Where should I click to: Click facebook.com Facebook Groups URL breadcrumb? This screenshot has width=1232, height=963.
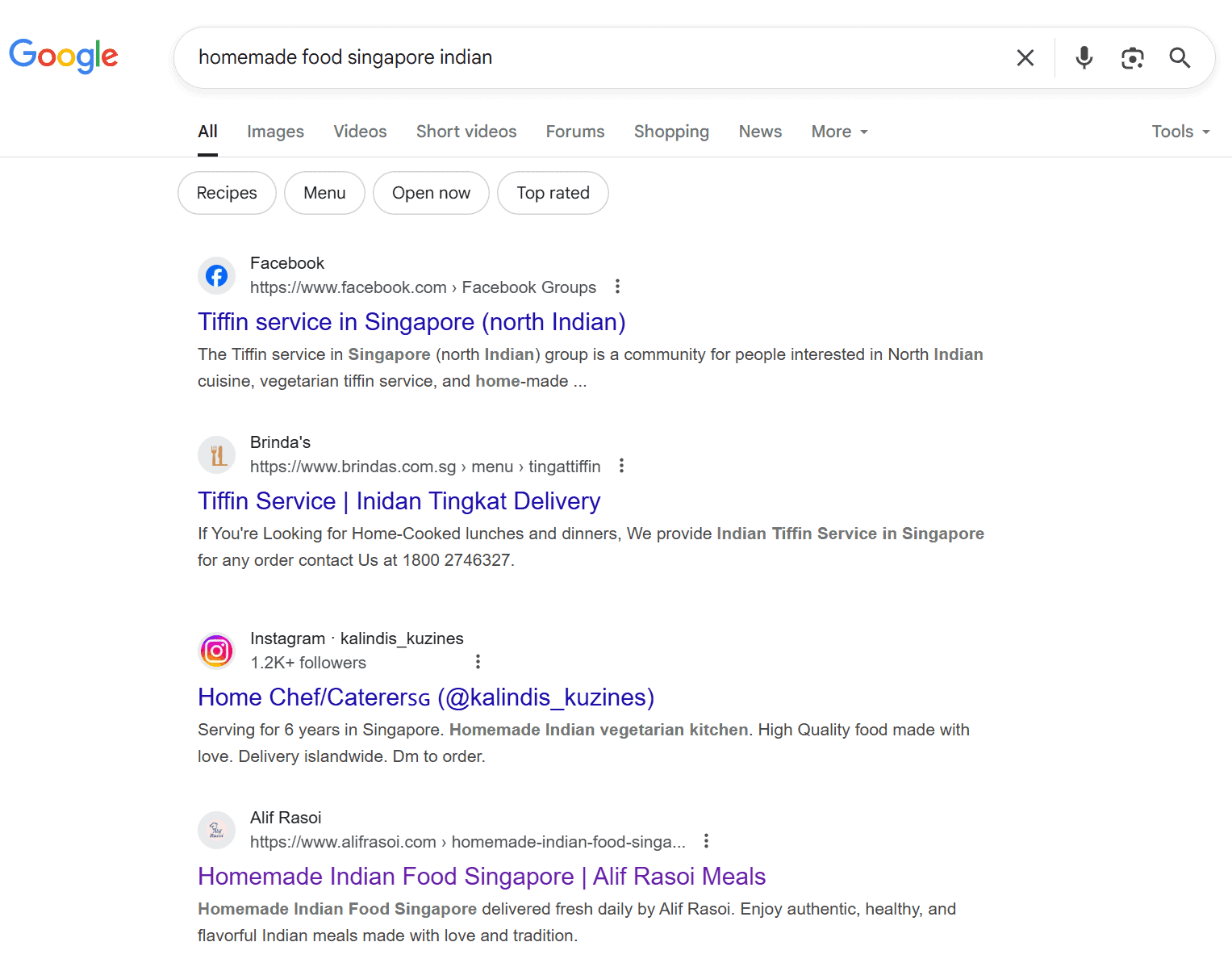(423, 287)
